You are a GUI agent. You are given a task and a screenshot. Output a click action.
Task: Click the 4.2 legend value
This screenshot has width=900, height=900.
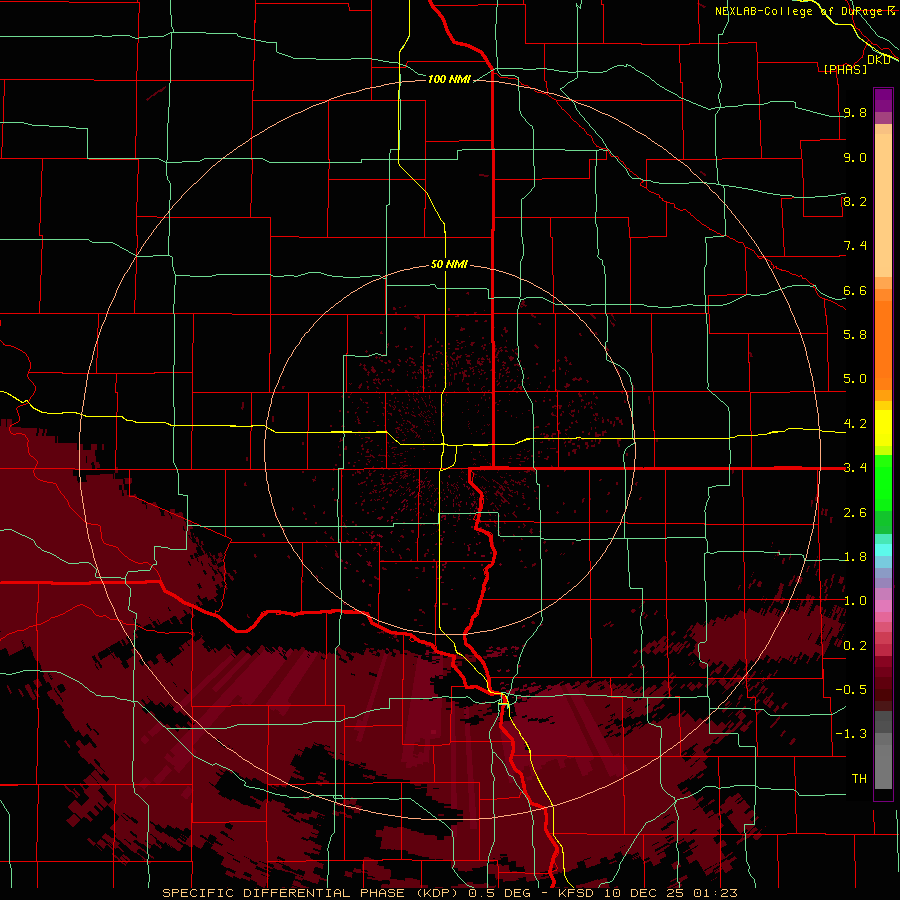pyautogui.click(x=855, y=424)
